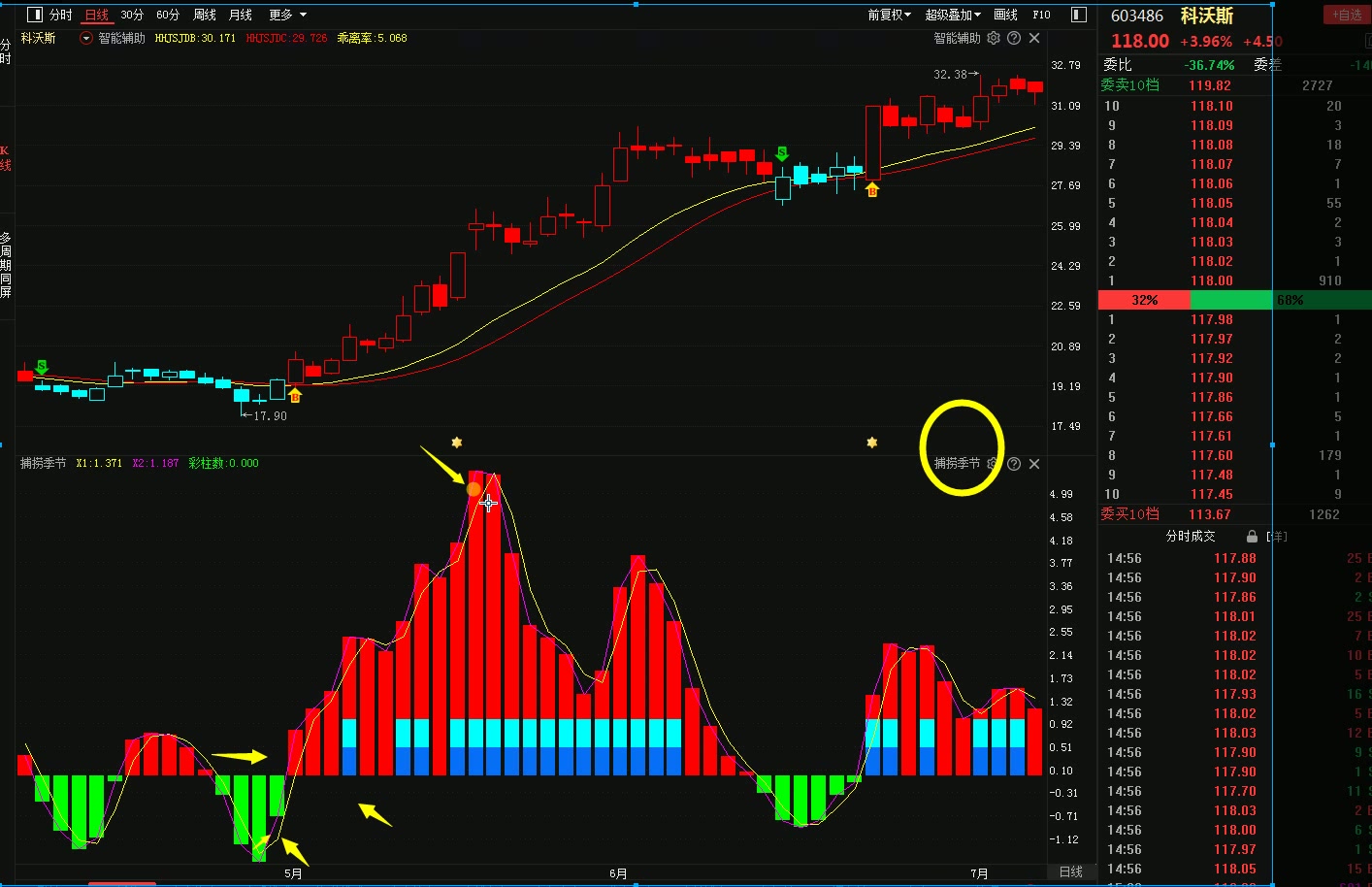Click the stock name 科沃斯 in the quote header
Viewport: 1372px width, 887px height.
pyautogui.click(x=1207, y=16)
